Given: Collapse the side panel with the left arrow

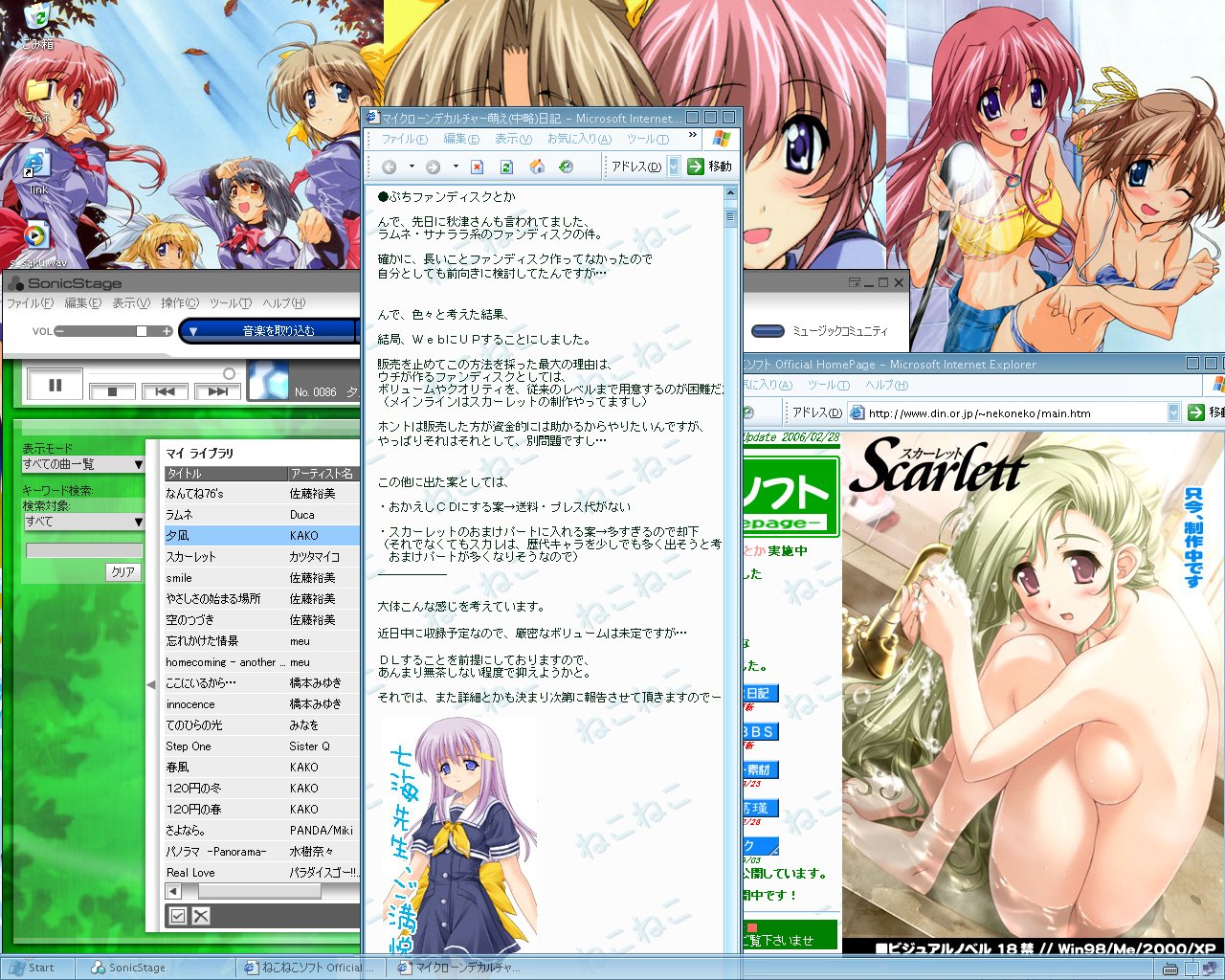Looking at the screenshot, I should point(150,684).
